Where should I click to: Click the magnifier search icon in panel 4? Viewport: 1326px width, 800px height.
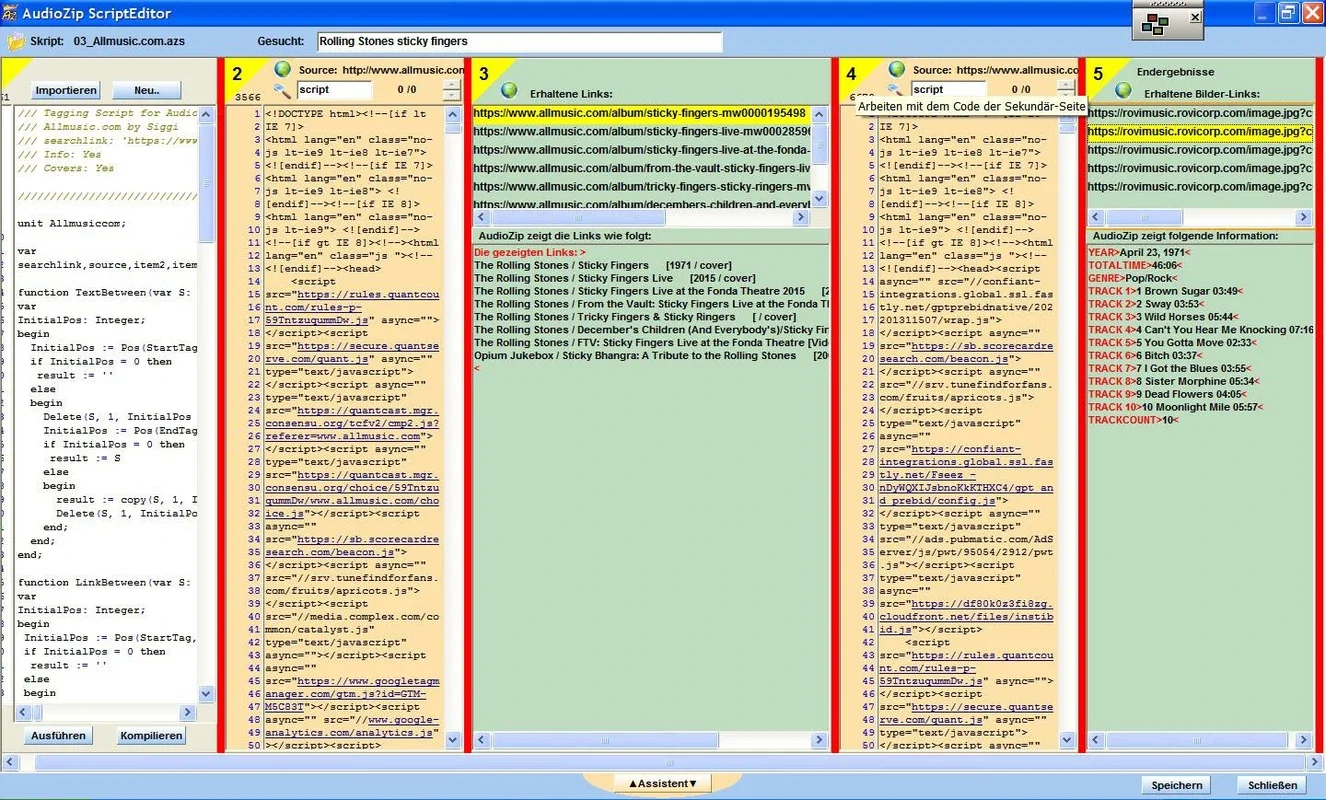pyautogui.click(x=896, y=90)
